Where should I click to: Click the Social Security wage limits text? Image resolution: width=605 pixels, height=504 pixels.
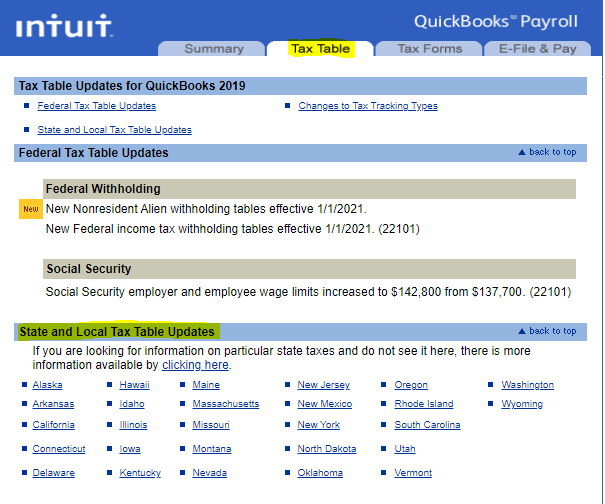tap(308, 292)
